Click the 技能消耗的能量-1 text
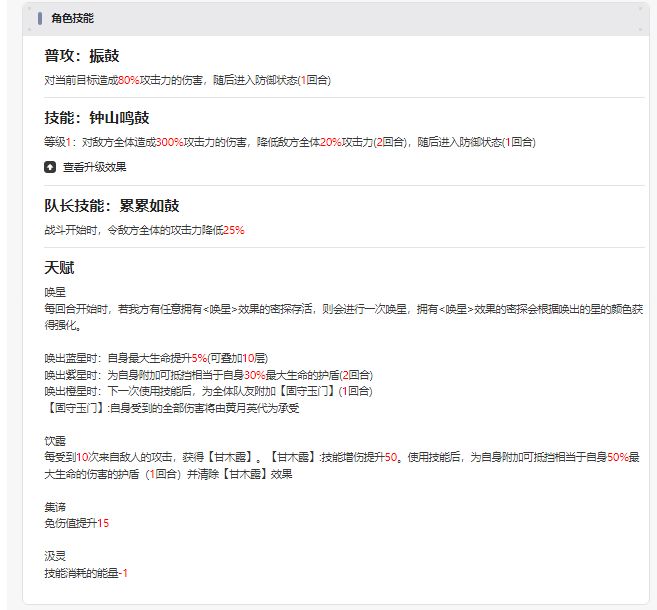This screenshot has height=610, width=657. pyautogui.click(x=86, y=573)
